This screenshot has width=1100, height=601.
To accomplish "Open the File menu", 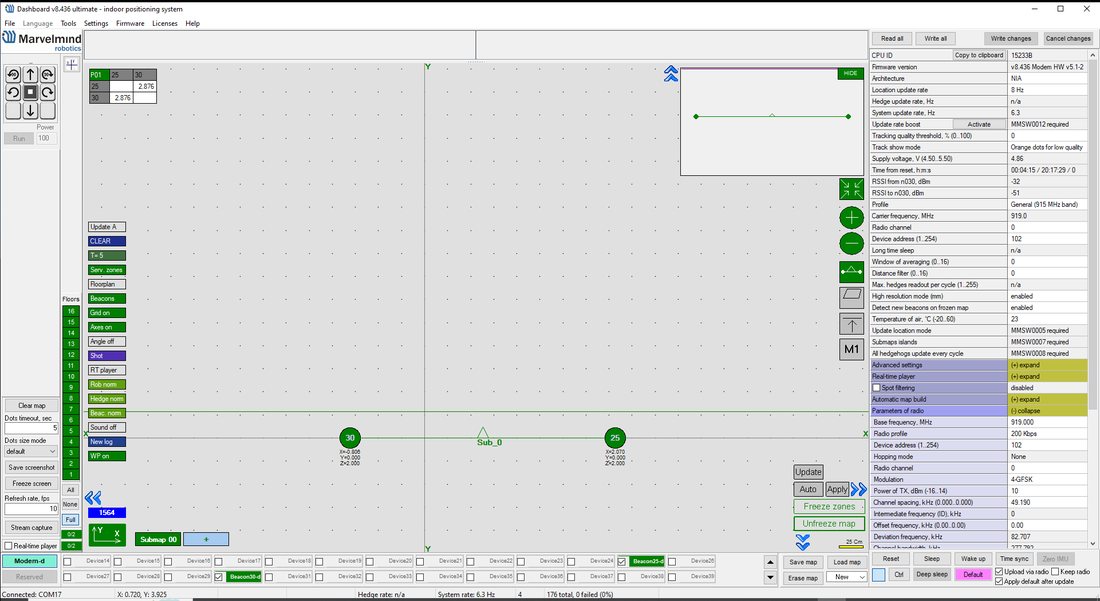I will coord(10,23).
